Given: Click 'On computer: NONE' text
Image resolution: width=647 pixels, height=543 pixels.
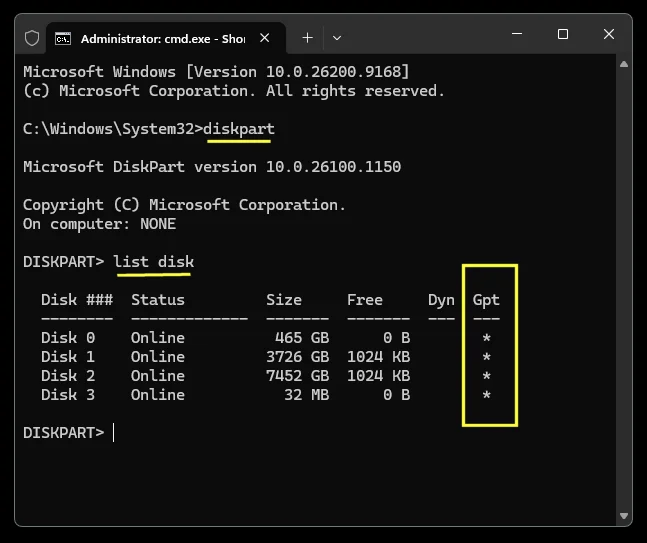Looking at the screenshot, I should tap(99, 224).
